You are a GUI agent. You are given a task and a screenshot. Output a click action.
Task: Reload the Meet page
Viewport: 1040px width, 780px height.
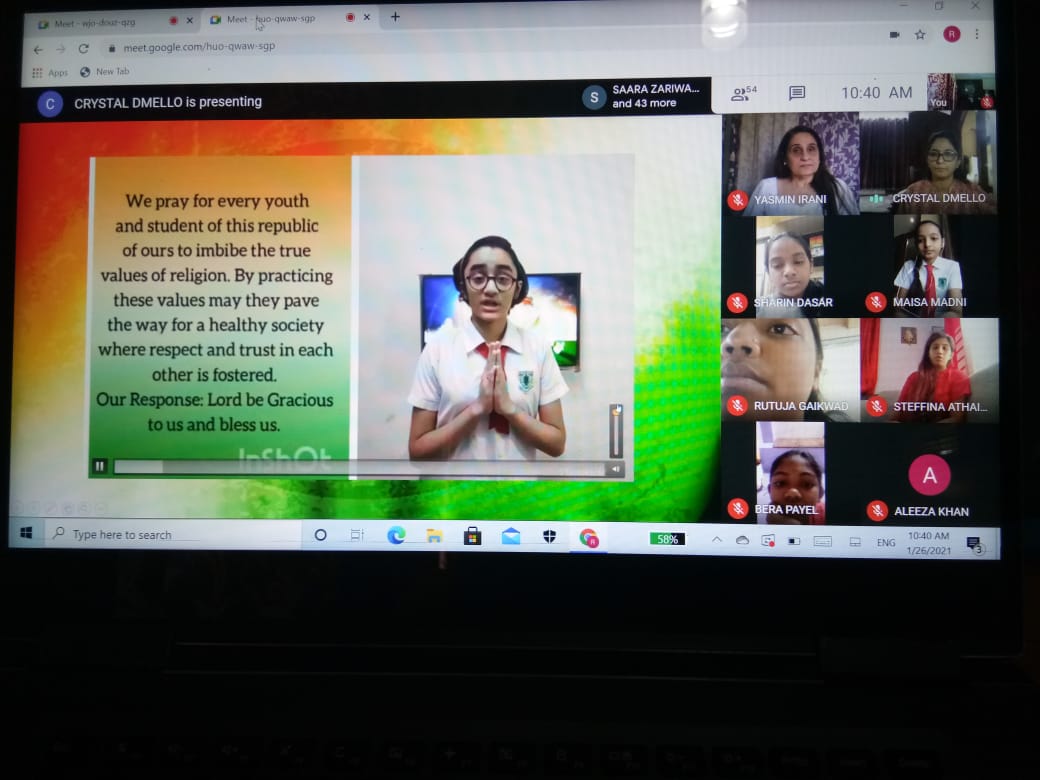click(84, 48)
